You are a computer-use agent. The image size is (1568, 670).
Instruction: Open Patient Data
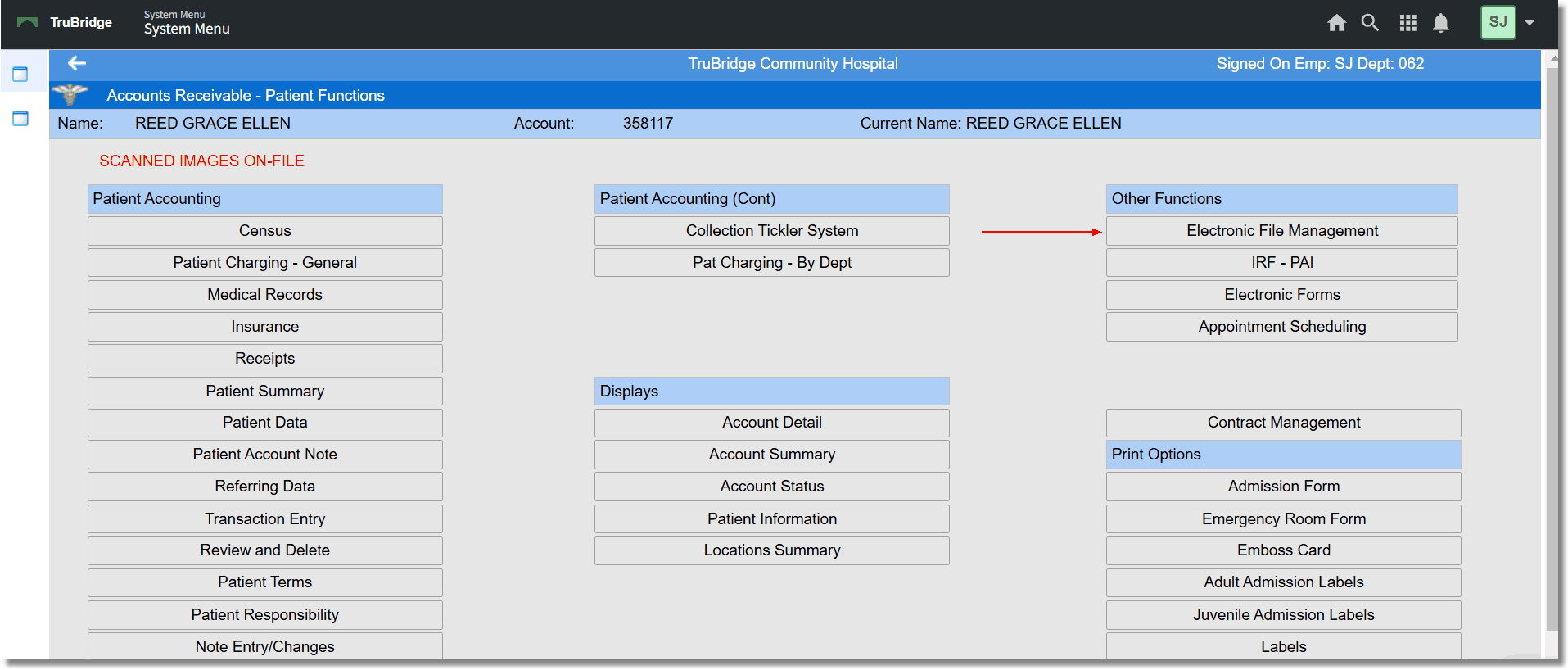pos(265,423)
